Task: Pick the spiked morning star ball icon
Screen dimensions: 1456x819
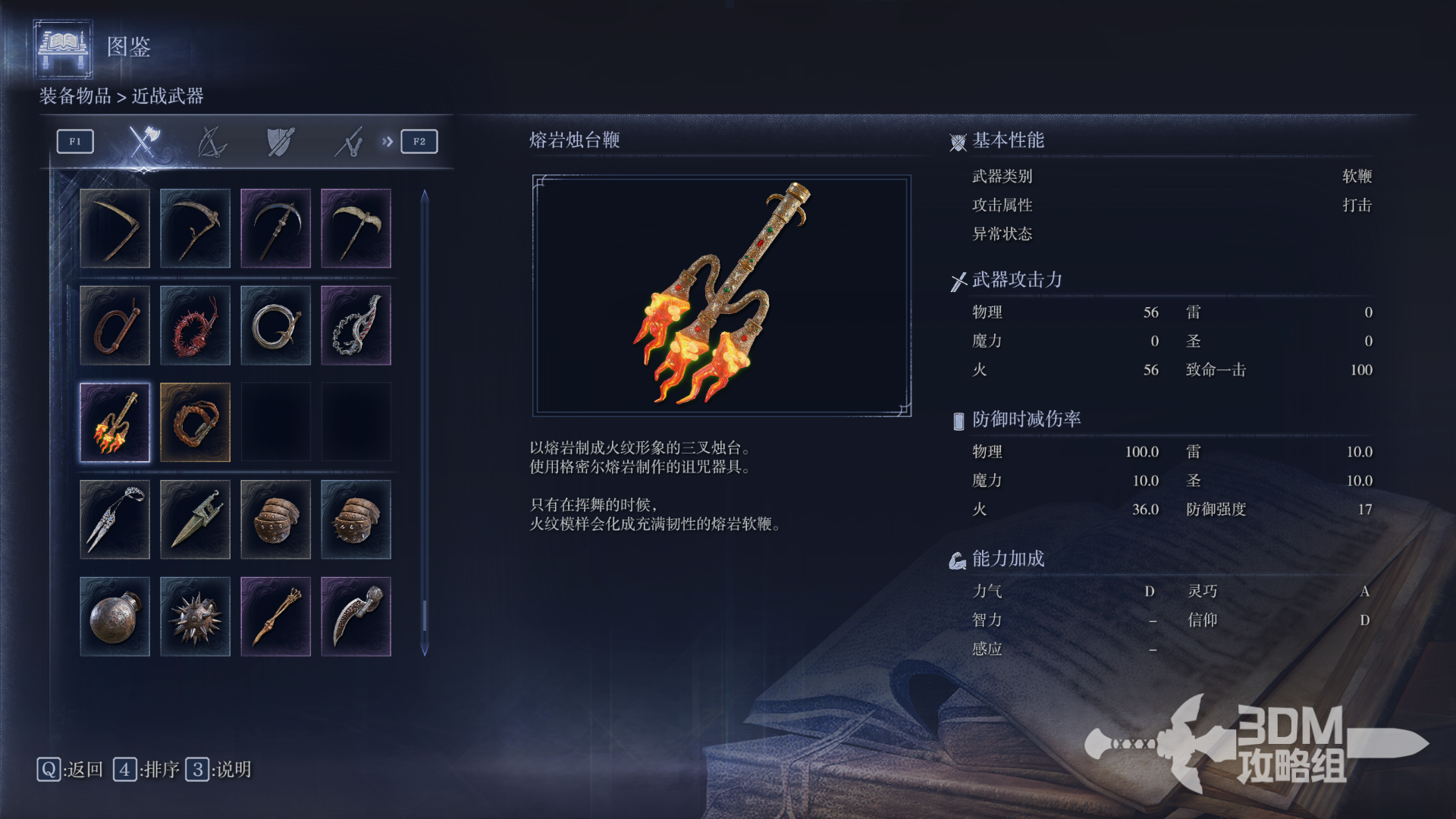Action: [x=195, y=617]
